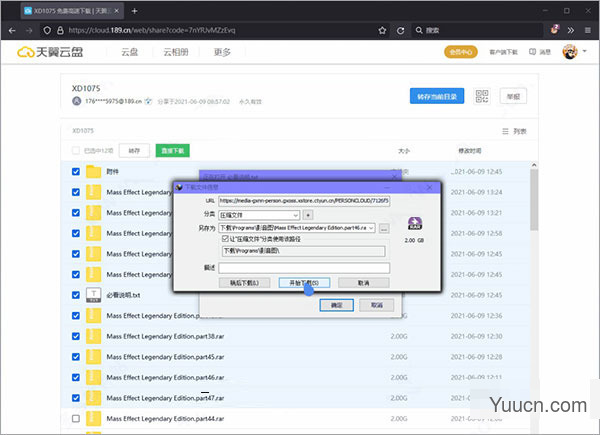Open the 更多 navigation menu
Screen dimensions: 600x435
click(x=222, y=52)
